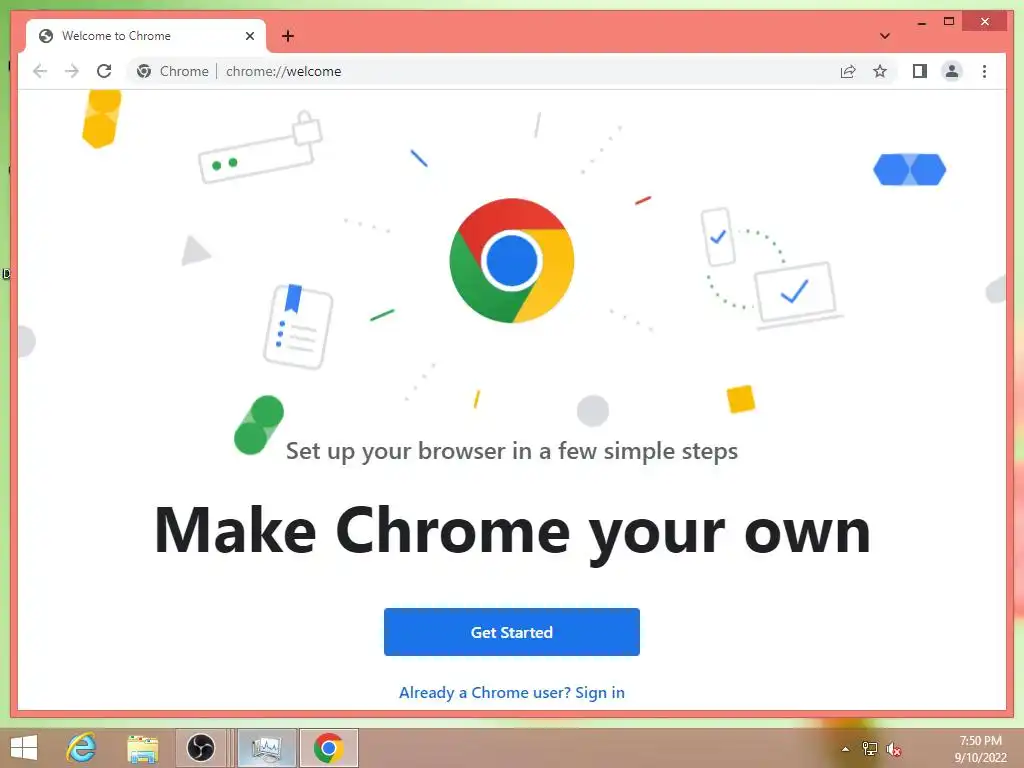Launch Internet Explorer from the taskbar
The height and width of the screenshot is (768, 1024).
[x=82, y=748]
